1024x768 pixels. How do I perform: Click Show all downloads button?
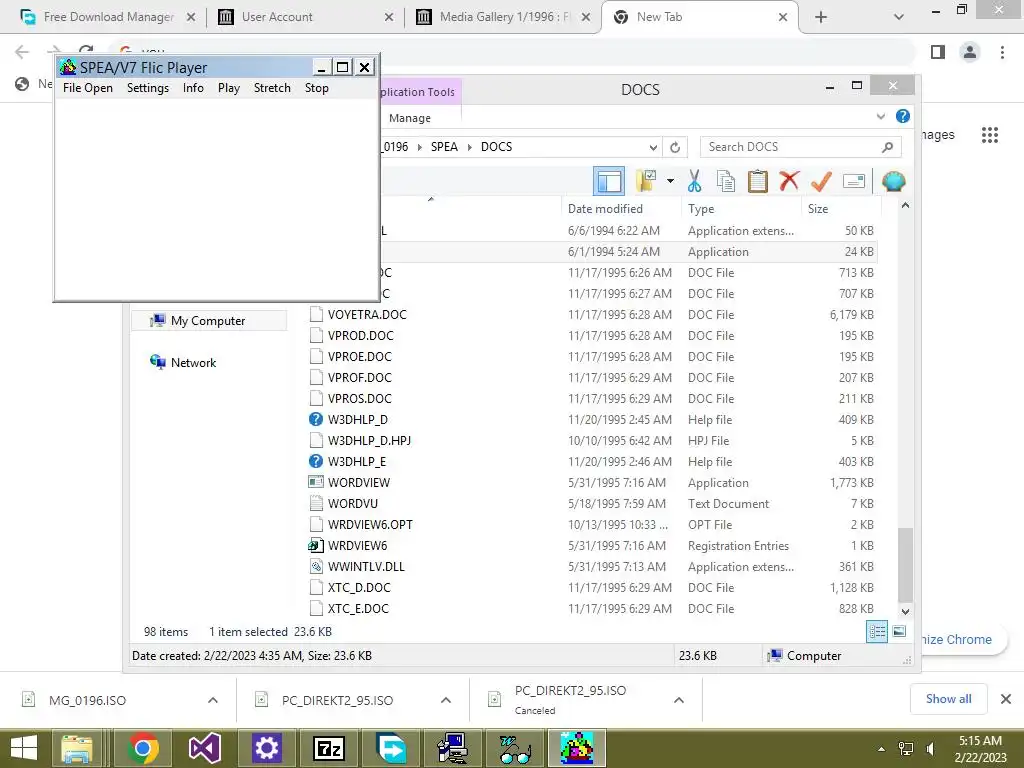(948, 699)
